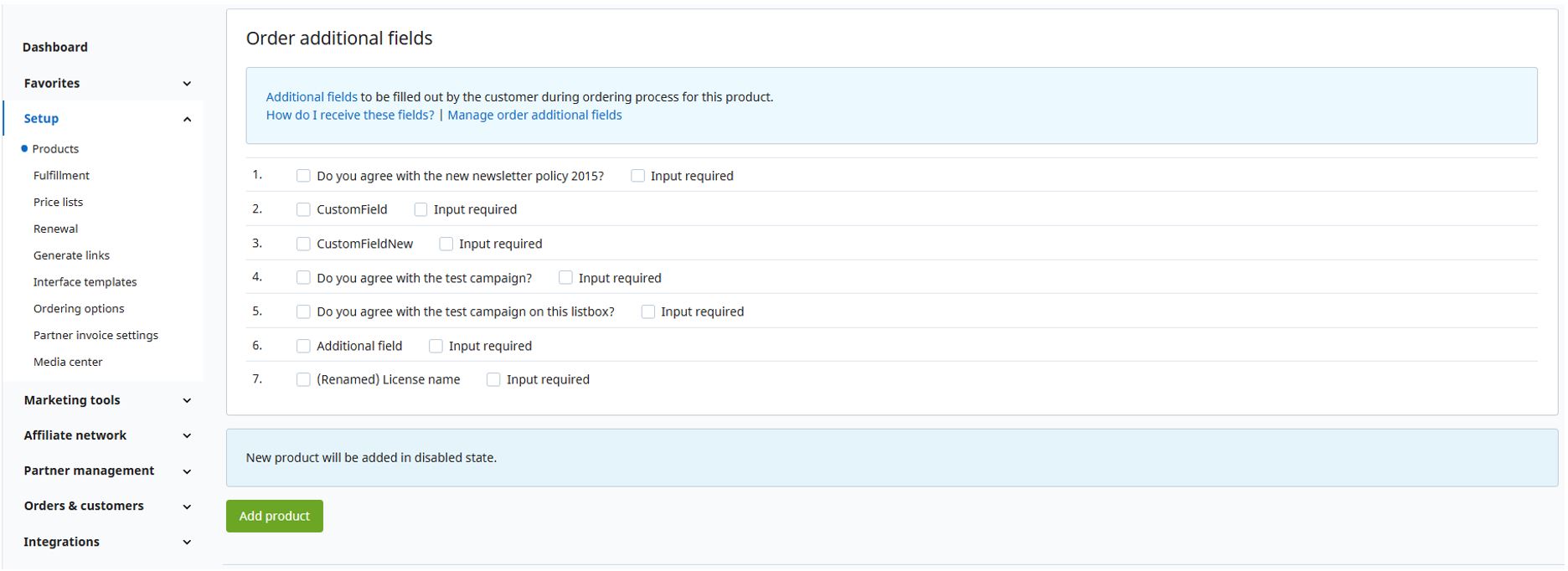Enable Input required for test campaign question
The width and height of the screenshot is (1568, 571).
click(x=565, y=278)
